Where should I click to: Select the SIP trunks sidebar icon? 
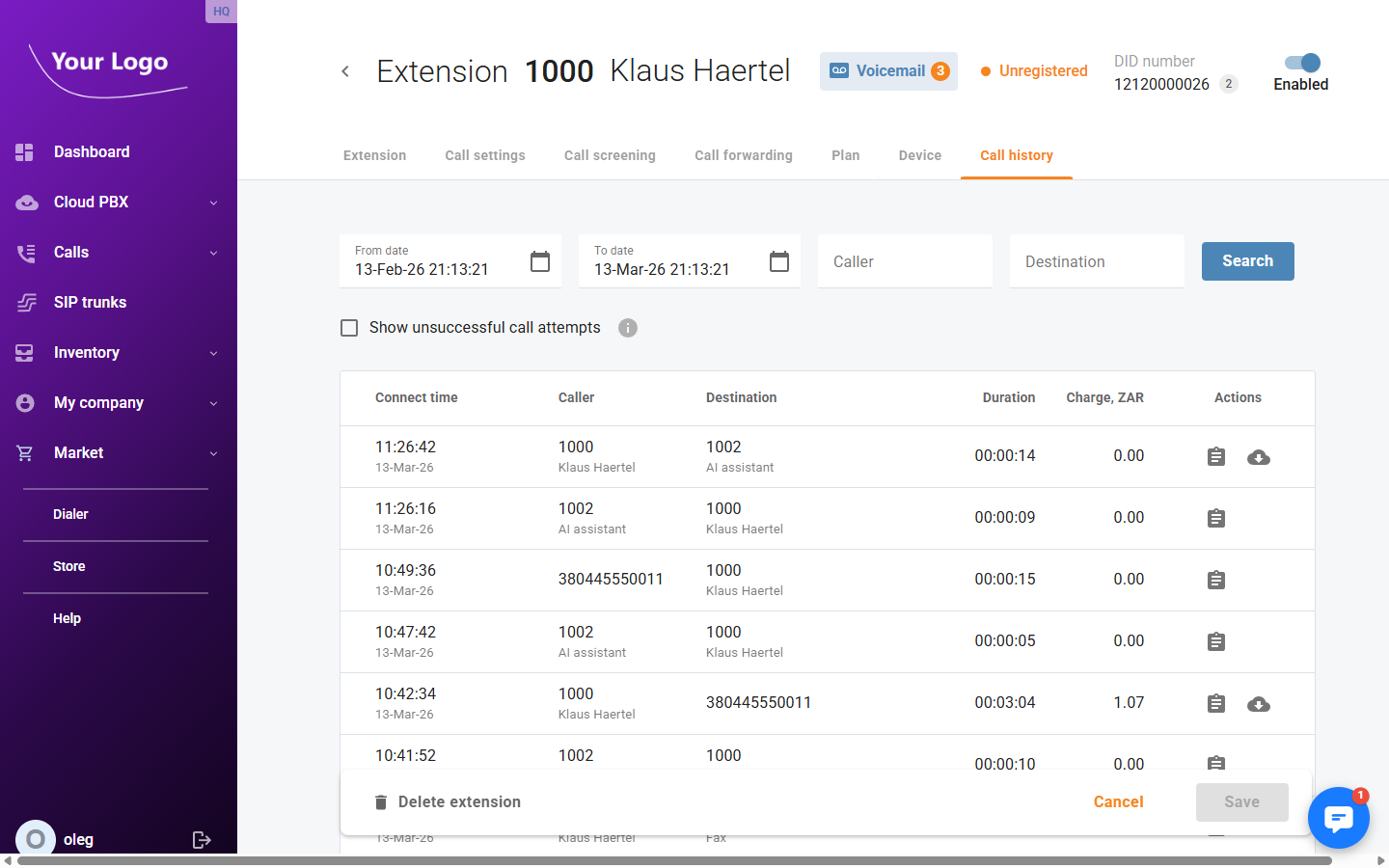click(x=26, y=302)
